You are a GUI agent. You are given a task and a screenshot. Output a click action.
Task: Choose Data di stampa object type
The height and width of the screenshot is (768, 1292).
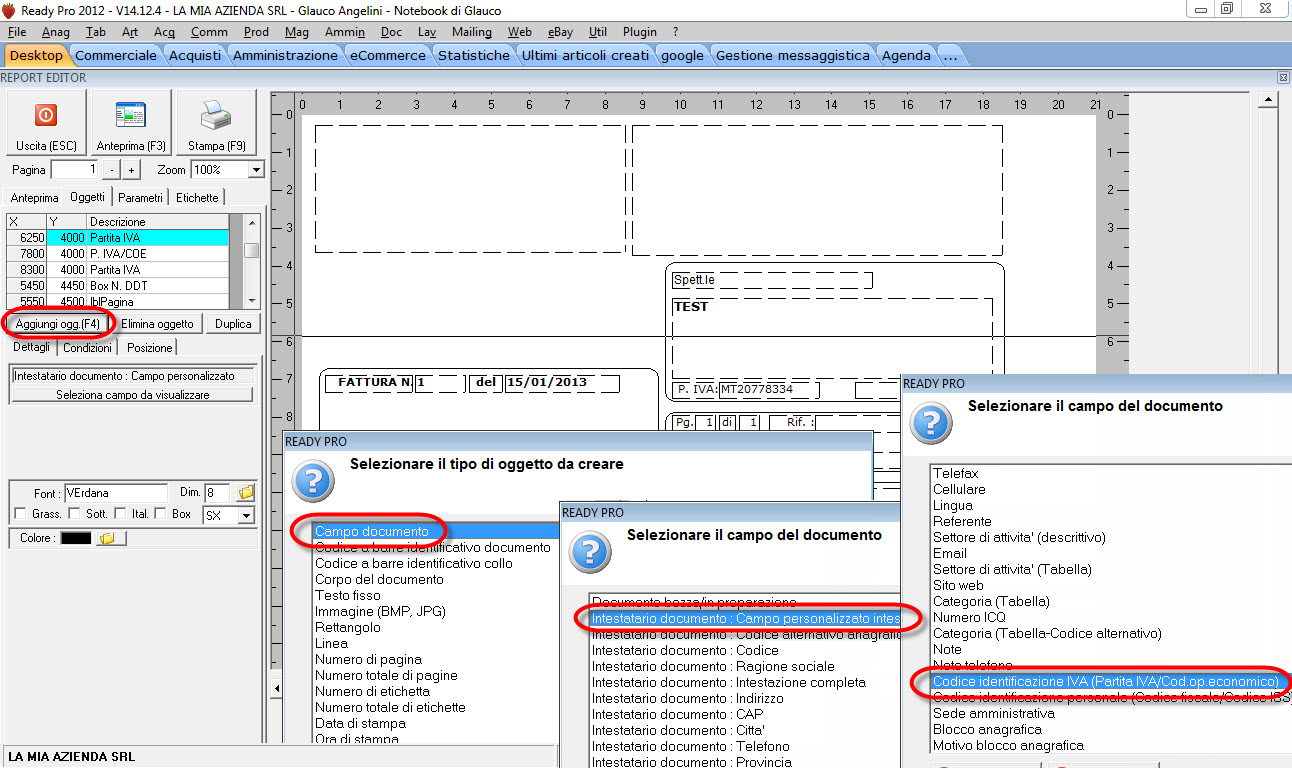coord(360,723)
